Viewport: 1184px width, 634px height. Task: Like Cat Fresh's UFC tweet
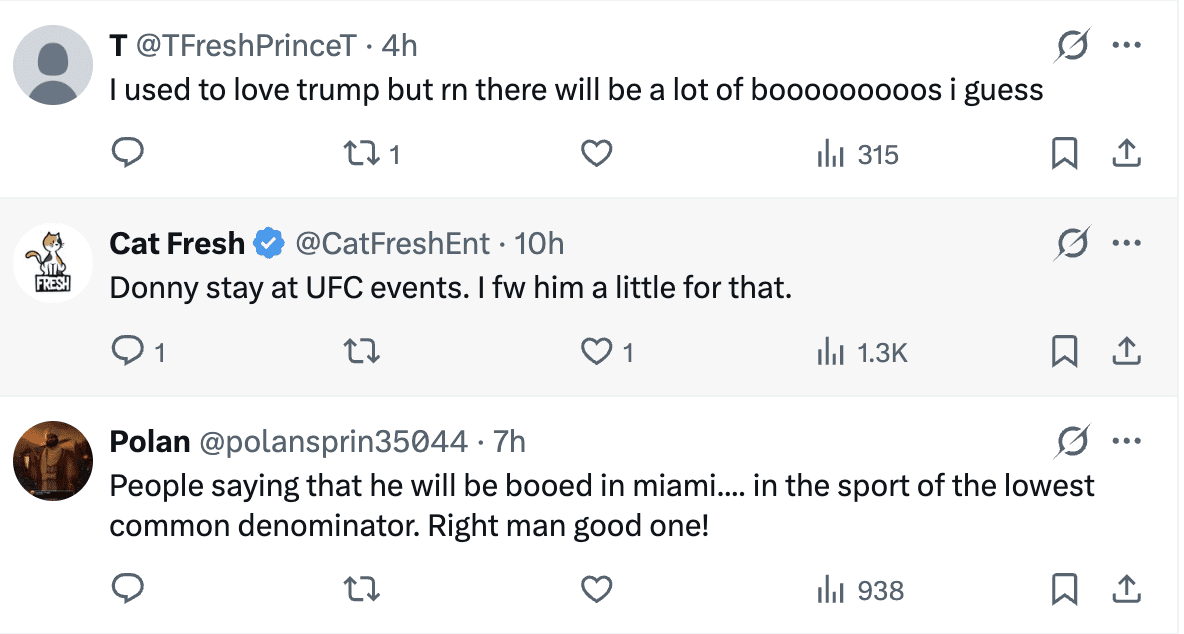coord(596,351)
